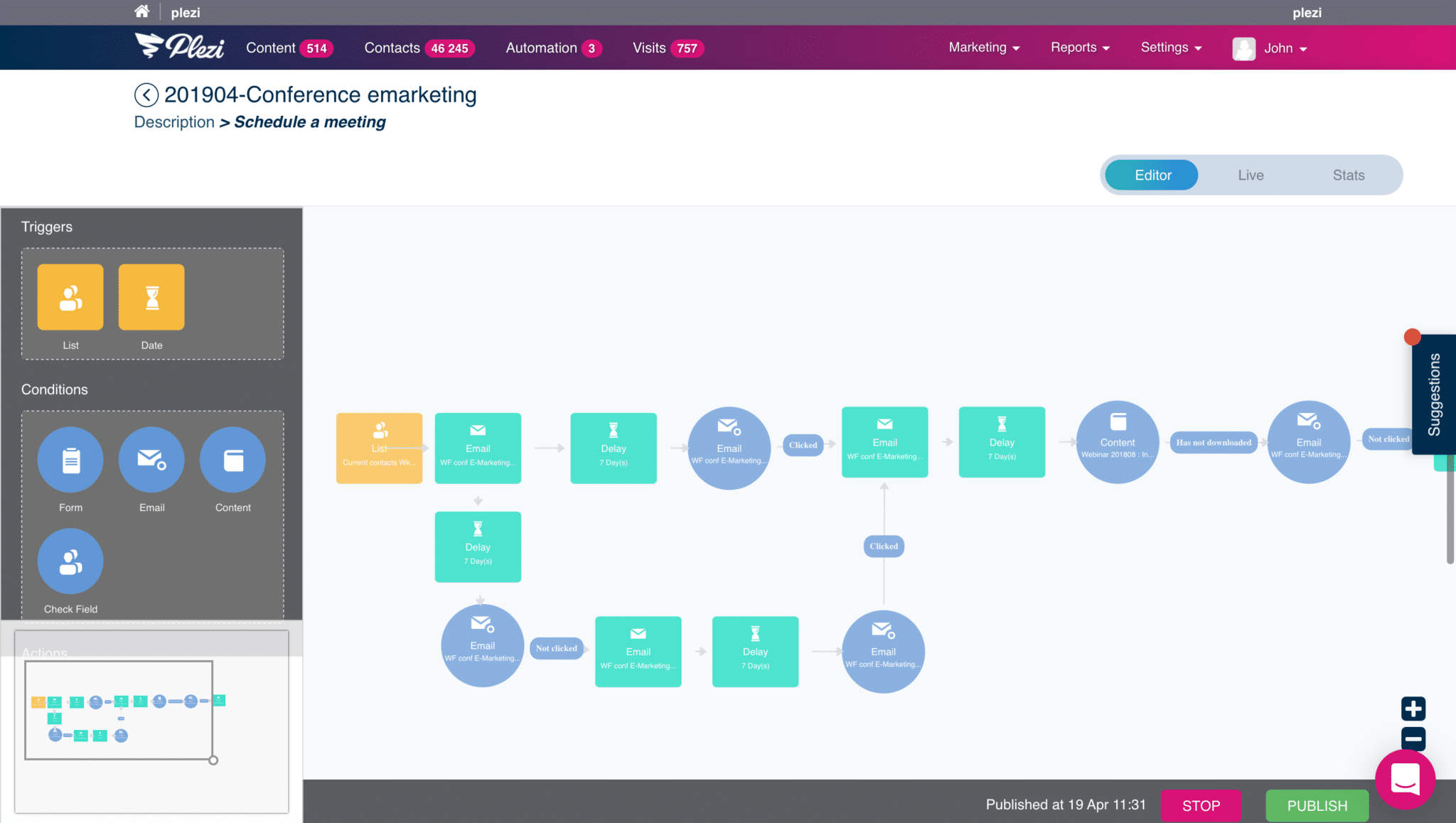Screen dimensions: 1456x823
Task: Click the Email condition node before Not clicked at right
Action: [1309, 442]
